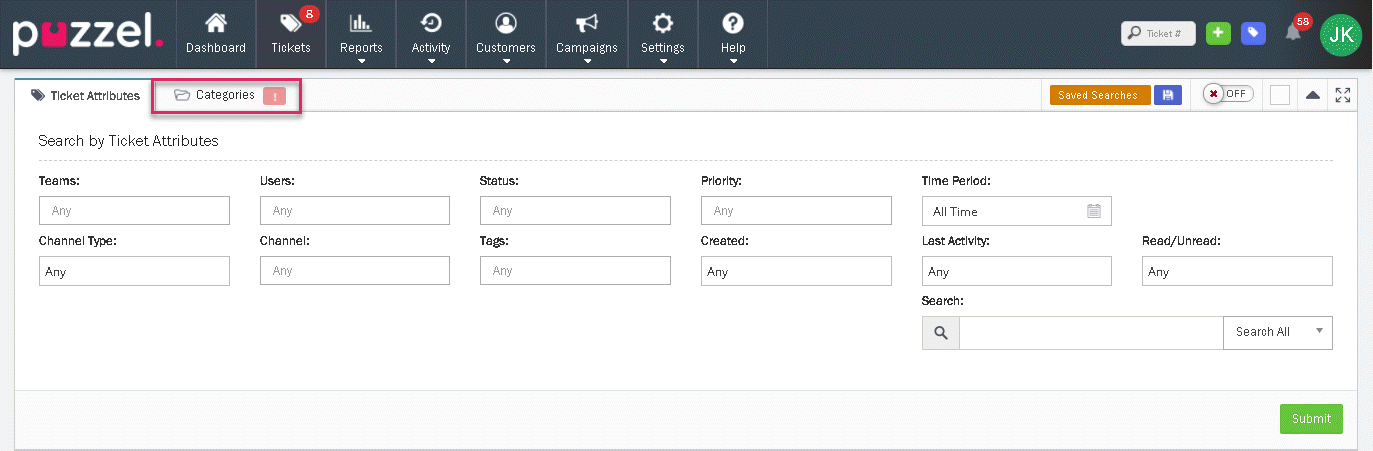
Task: Click the JK user avatar
Action: tap(1340, 34)
